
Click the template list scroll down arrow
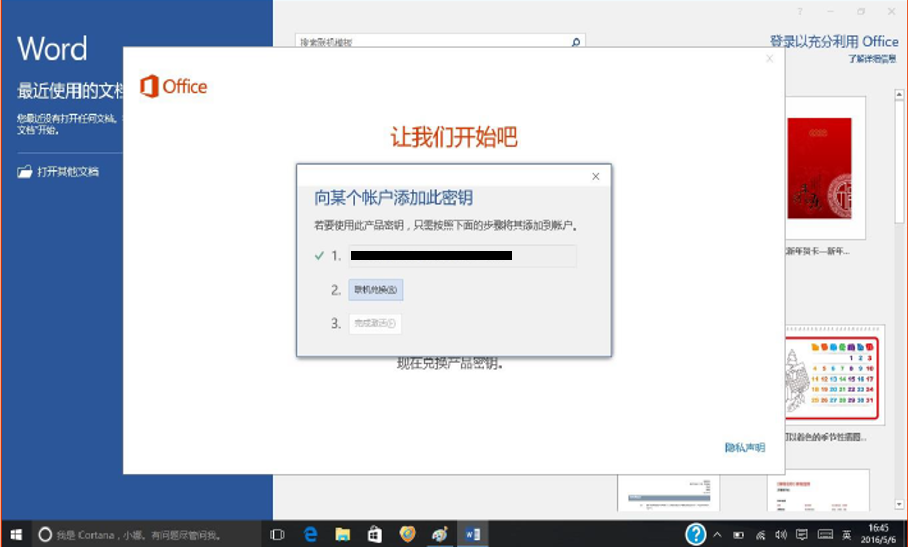click(899, 505)
